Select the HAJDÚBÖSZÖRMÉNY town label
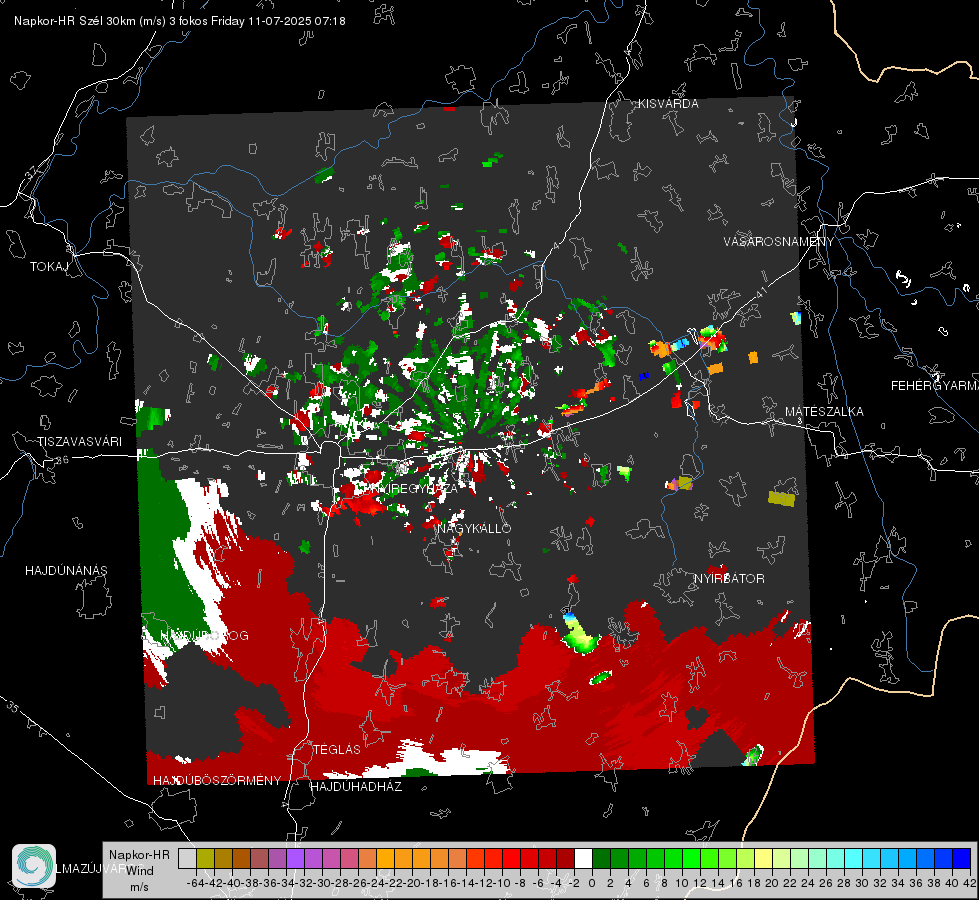Viewport: 979px width, 900px height. 217,781
